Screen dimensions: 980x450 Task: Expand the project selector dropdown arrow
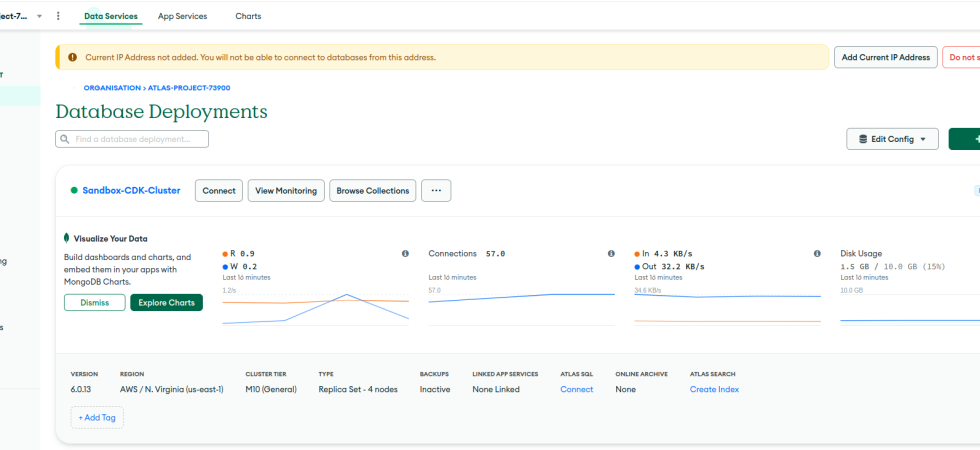point(39,16)
